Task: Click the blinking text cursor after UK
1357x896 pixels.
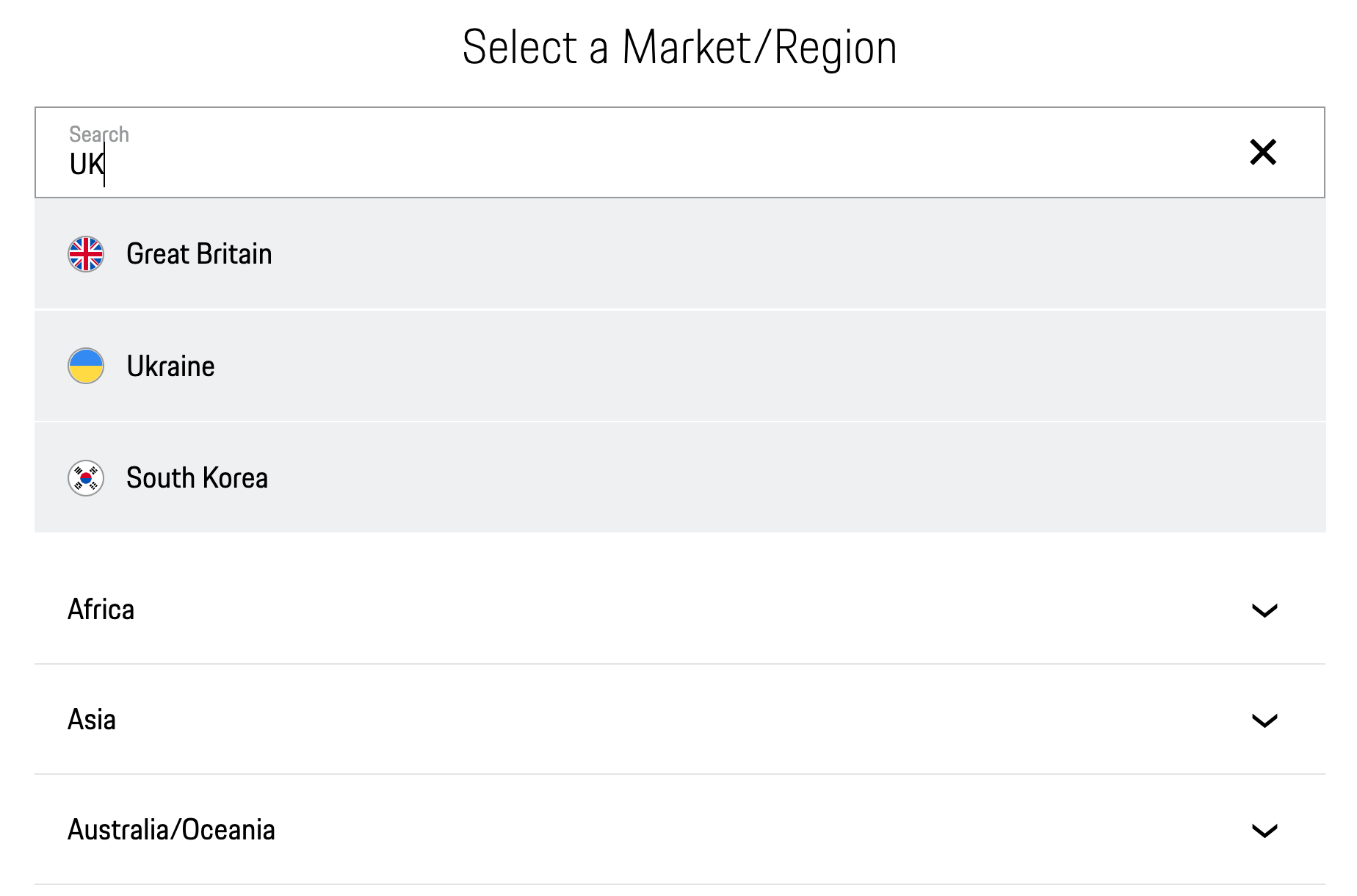Action: 105,166
